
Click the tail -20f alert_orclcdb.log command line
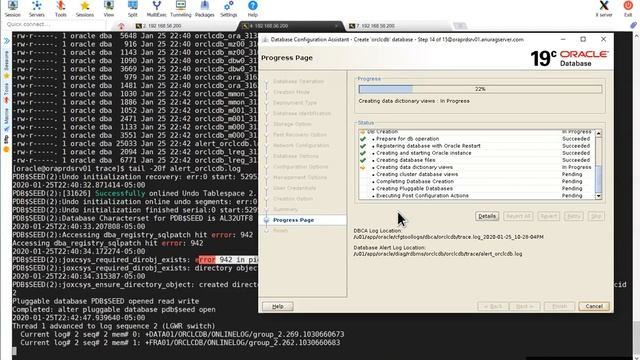(x=127, y=169)
